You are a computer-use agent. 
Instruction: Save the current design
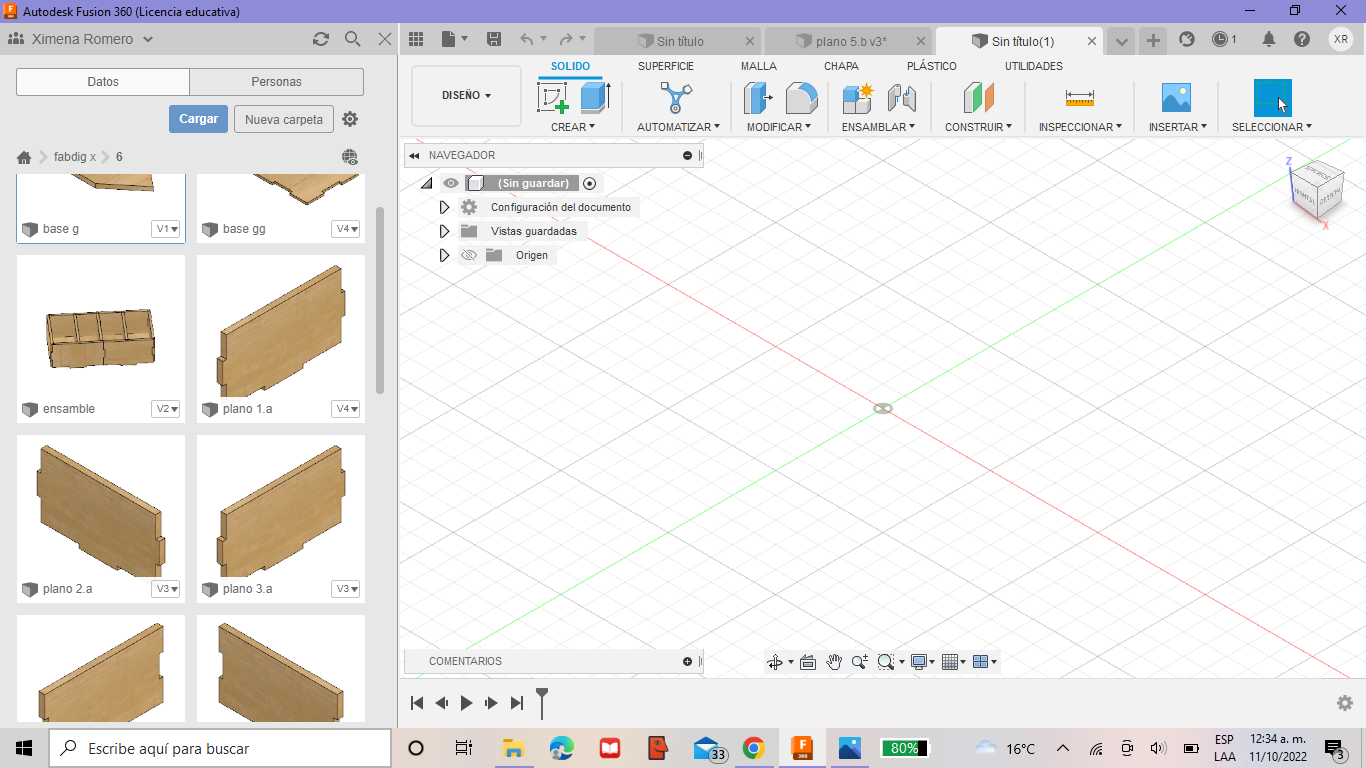click(x=493, y=40)
